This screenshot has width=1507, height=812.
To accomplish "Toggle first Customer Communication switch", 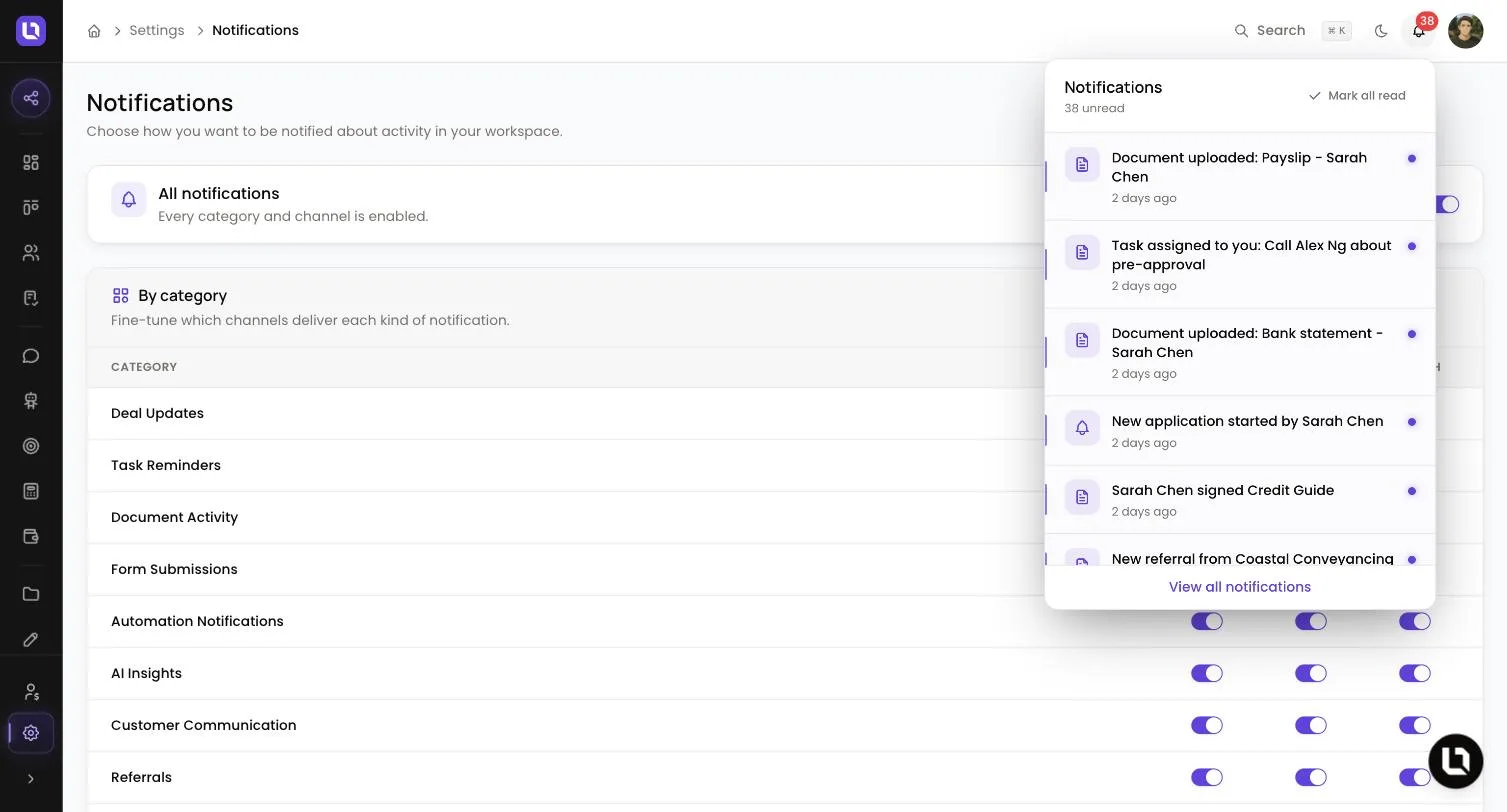I will tap(1207, 725).
